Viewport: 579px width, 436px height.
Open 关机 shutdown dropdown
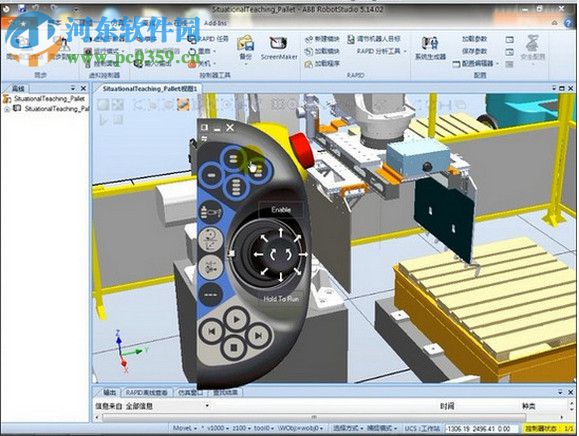[202, 64]
